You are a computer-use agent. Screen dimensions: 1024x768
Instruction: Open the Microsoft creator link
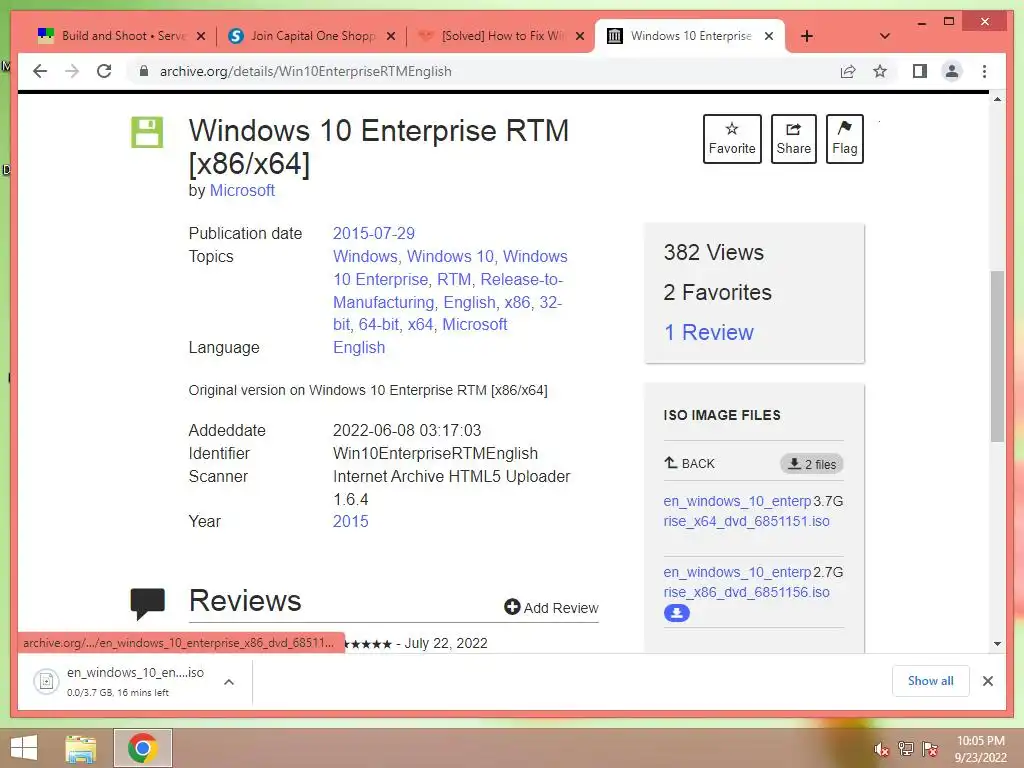(242, 191)
